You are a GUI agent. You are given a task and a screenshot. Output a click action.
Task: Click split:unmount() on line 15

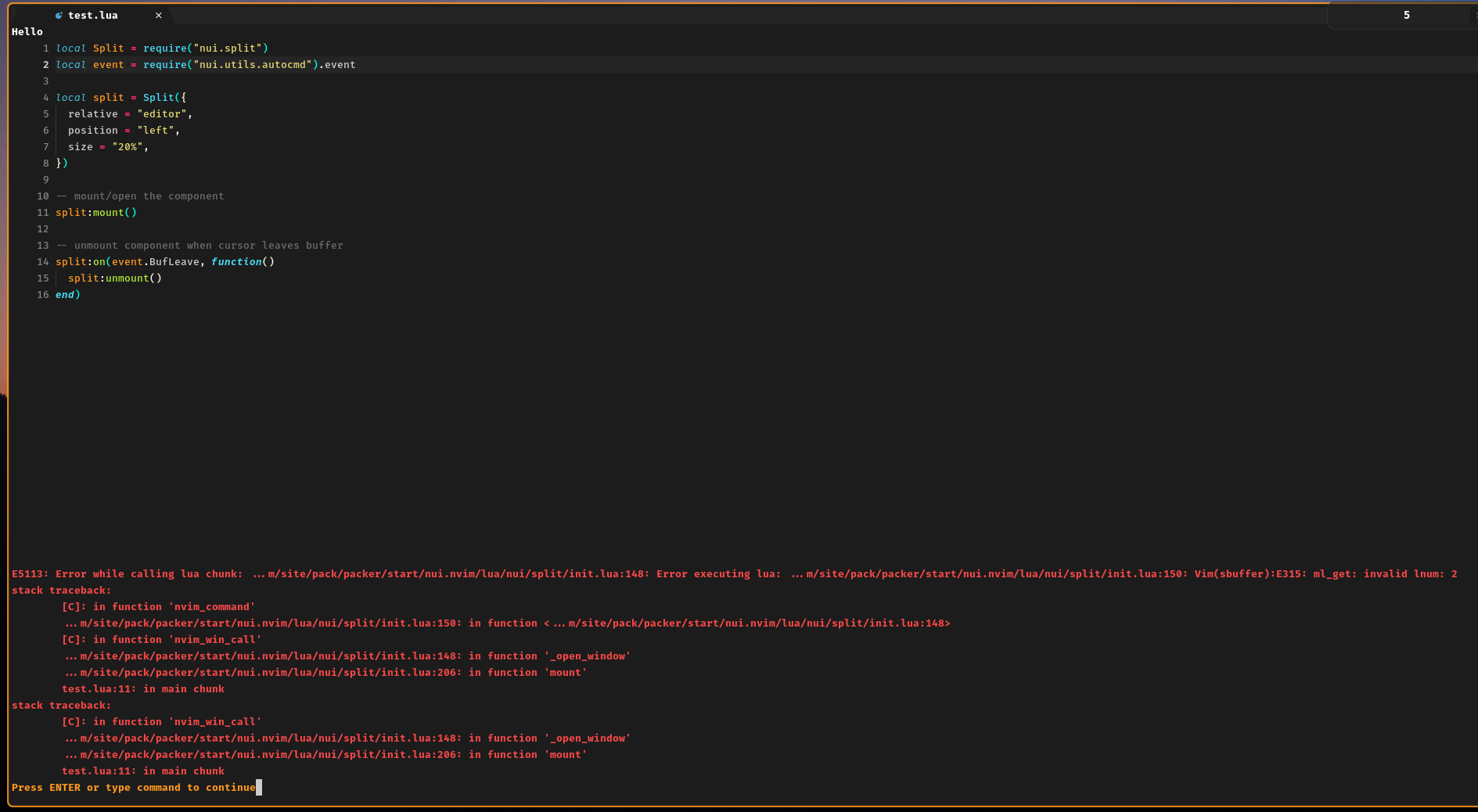pyautogui.click(x=114, y=278)
